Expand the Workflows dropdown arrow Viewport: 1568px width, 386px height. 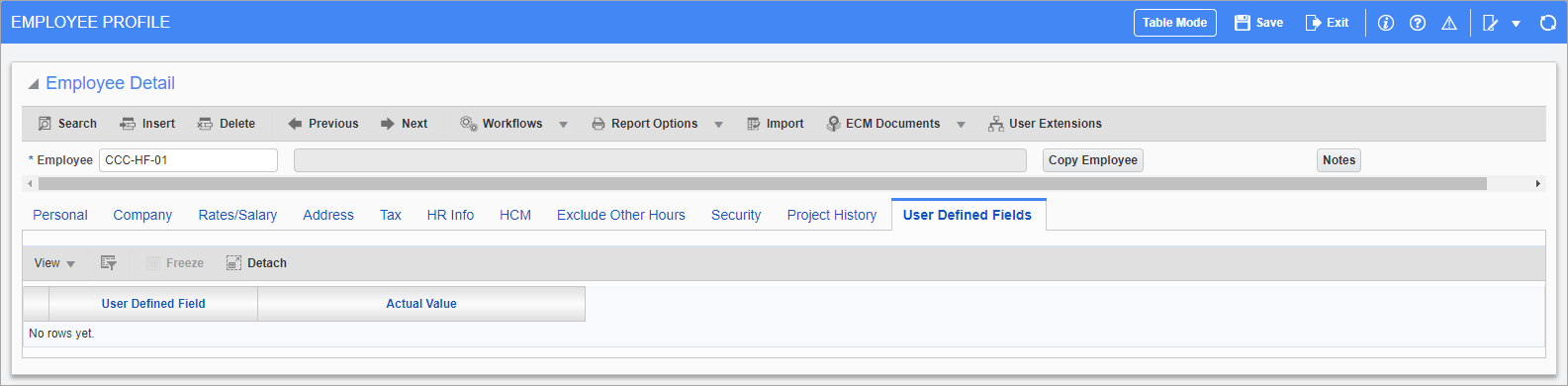coord(563,125)
